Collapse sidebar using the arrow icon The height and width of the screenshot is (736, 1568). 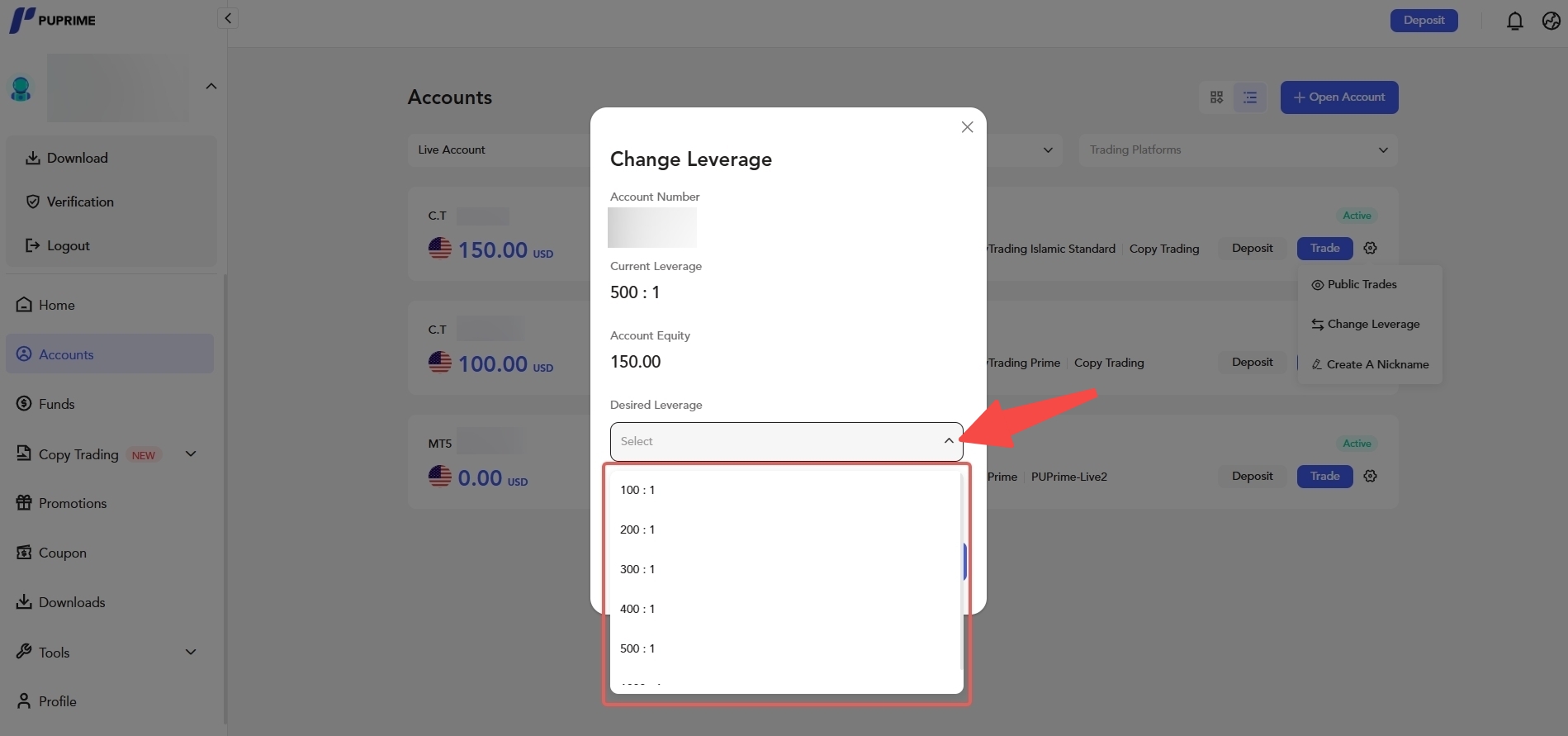[228, 18]
